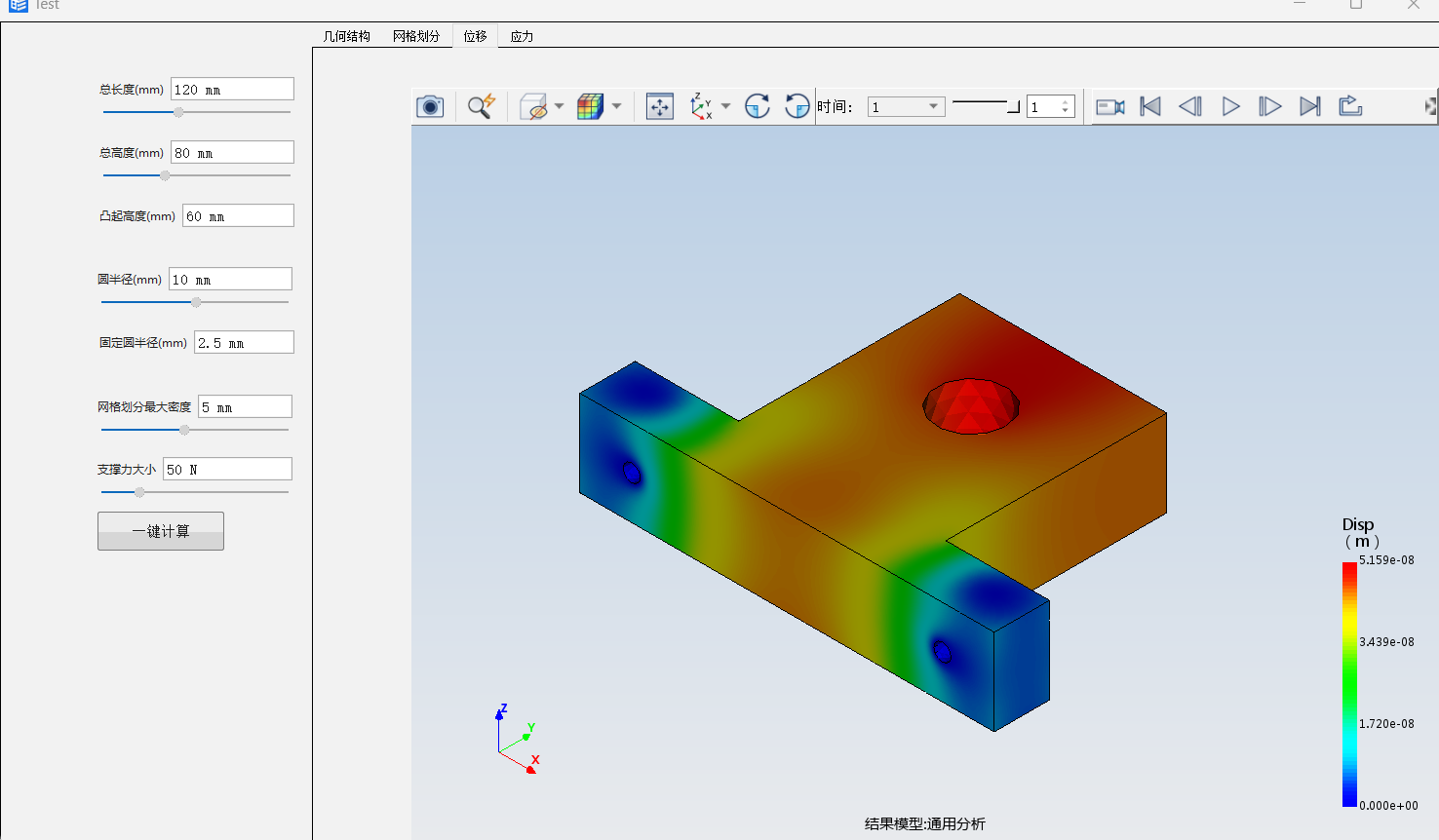Click the video camera record icon

(x=1110, y=106)
